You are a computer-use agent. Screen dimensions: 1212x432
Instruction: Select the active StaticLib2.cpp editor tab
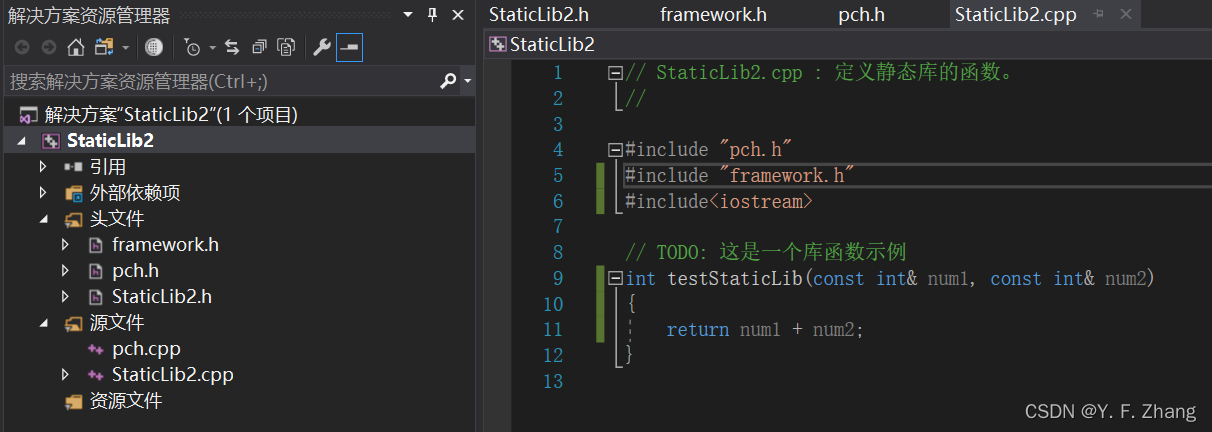pyautogui.click(x=1015, y=14)
